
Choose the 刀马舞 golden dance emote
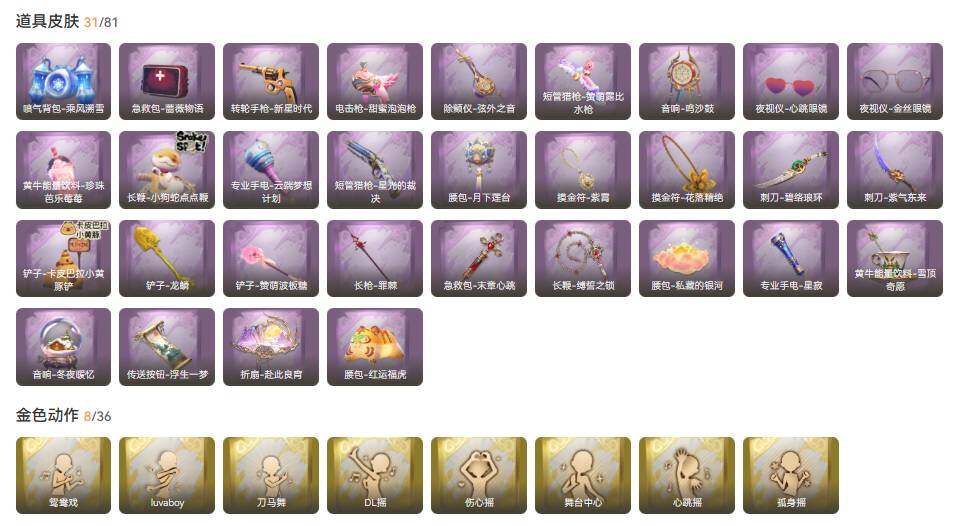pyautogui.click(x=271, y=475)
